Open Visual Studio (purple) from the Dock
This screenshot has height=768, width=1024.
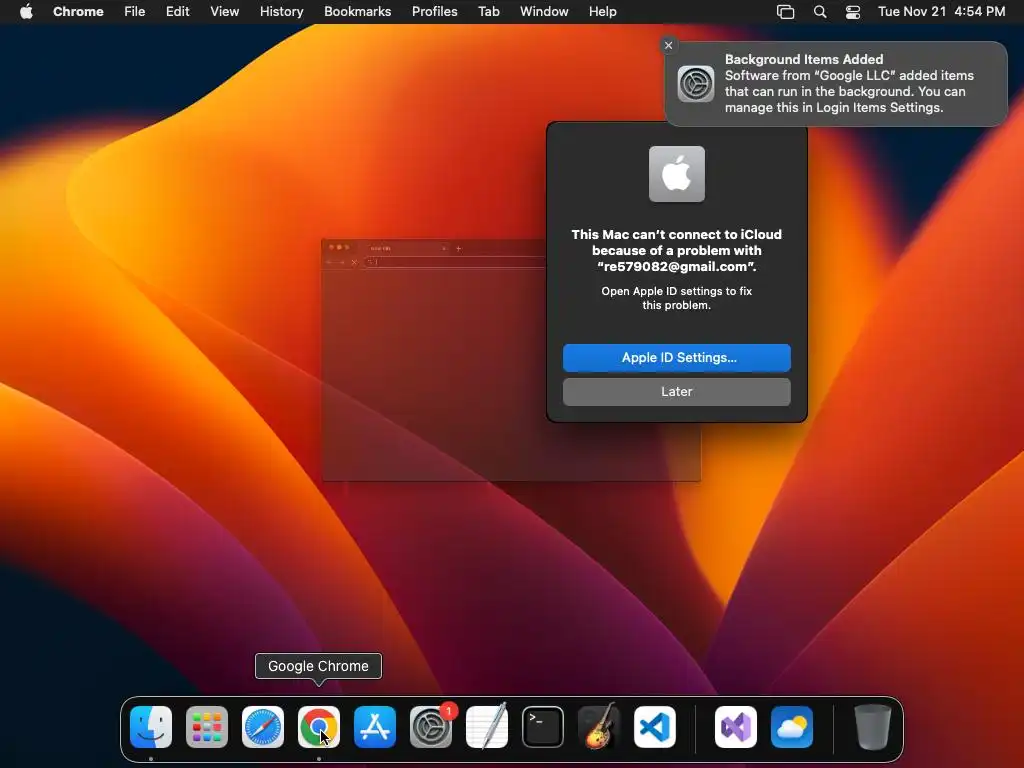click(736, 727)
